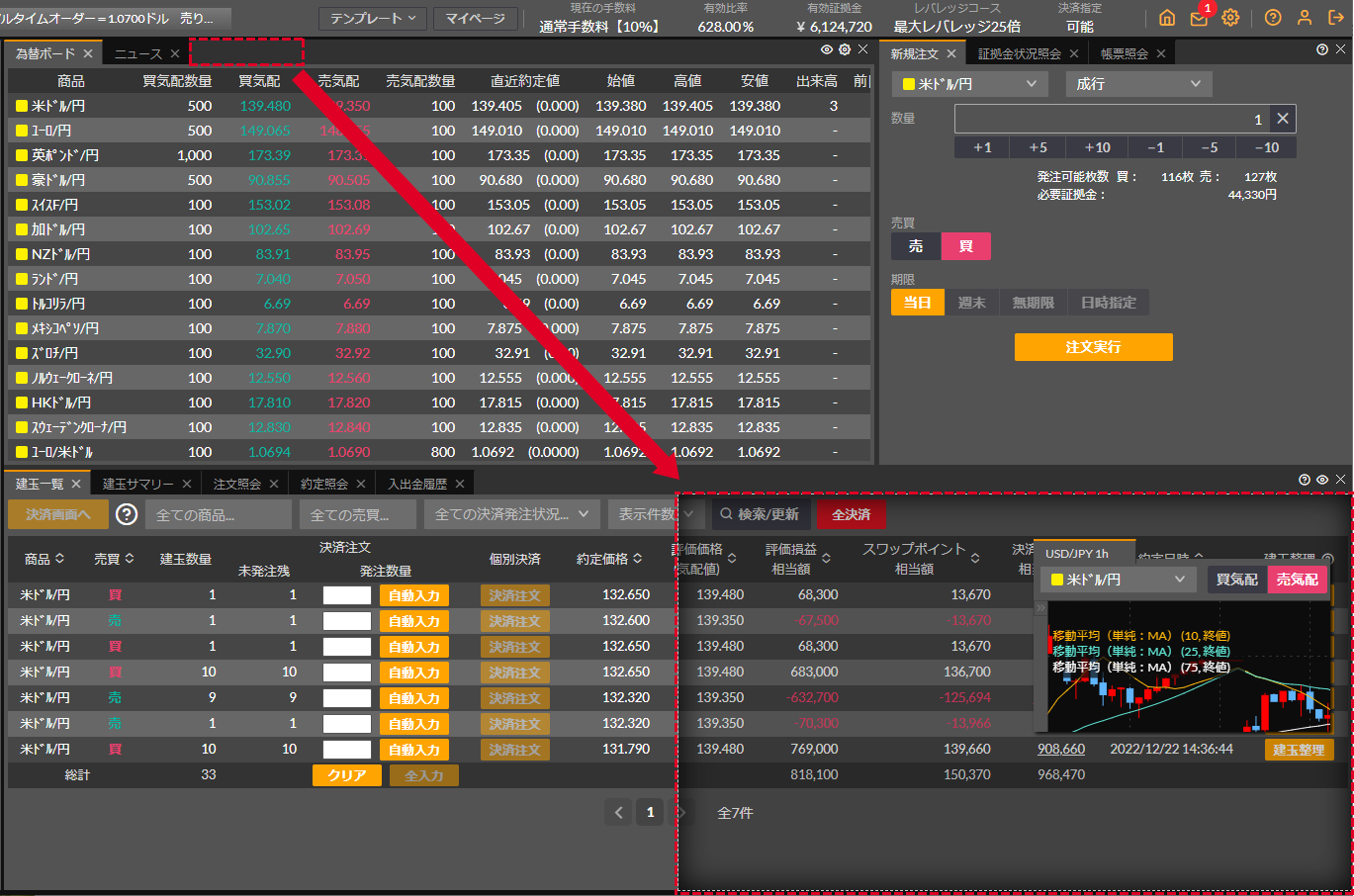
Task: Open the テンプレート dropdown
Action: (373, 18)
